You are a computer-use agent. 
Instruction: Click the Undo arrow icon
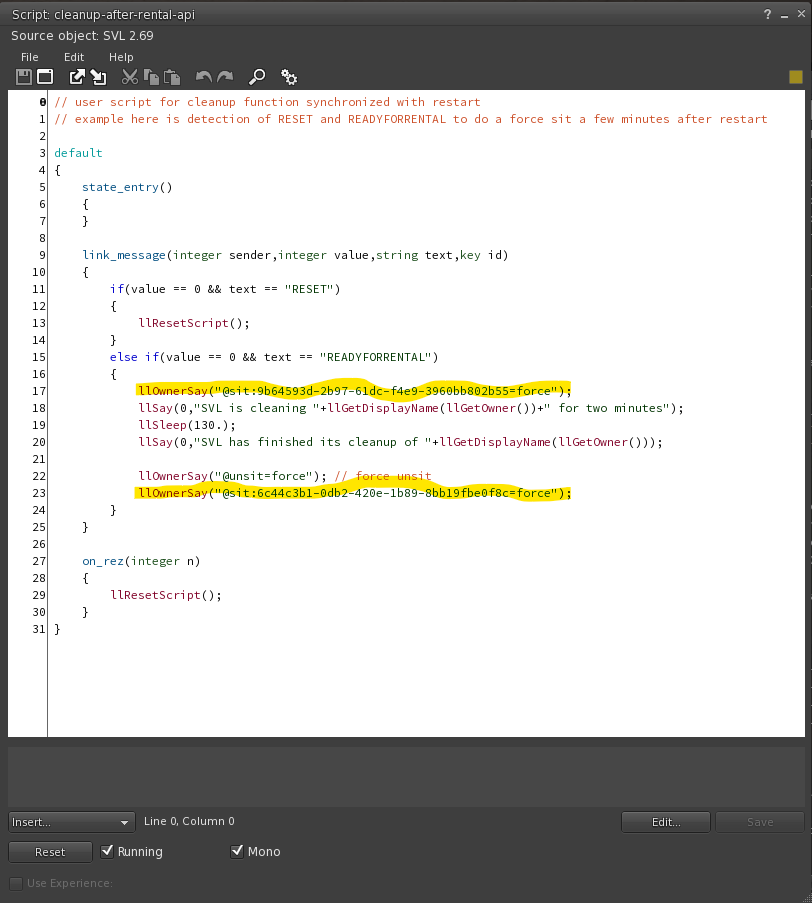(x=203, y=77)
